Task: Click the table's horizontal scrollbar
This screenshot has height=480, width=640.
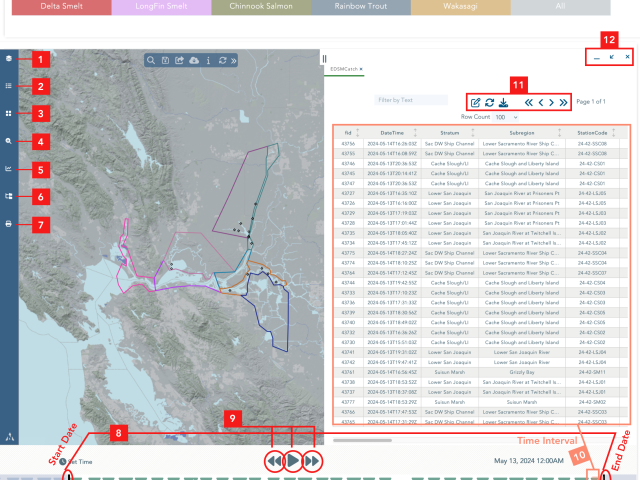Action: point(362,440)
